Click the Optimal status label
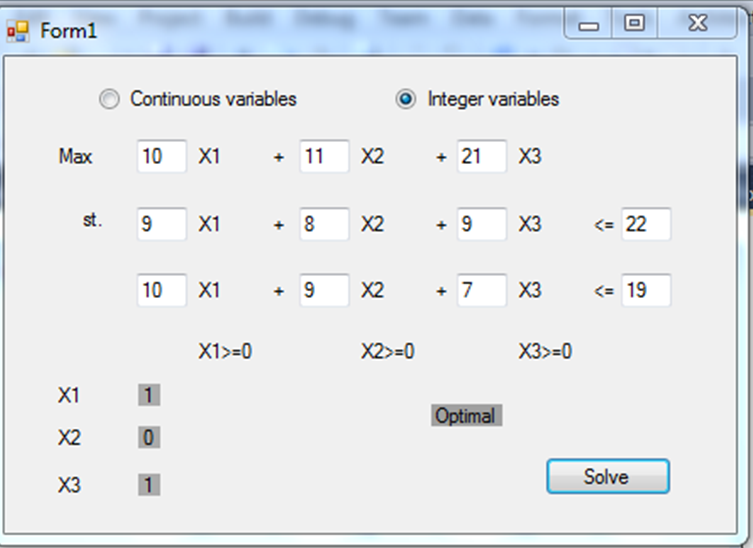Image resolution: width=753 pixels, height=548 pixels. (466, 415)
